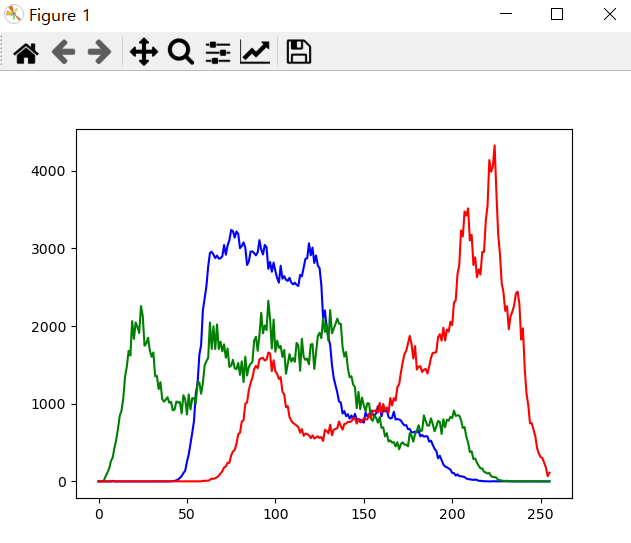The height and width of the screenshot is (543, 631).
Task: Reset the plot to the original Home view
Action: [x=26, y=53]
